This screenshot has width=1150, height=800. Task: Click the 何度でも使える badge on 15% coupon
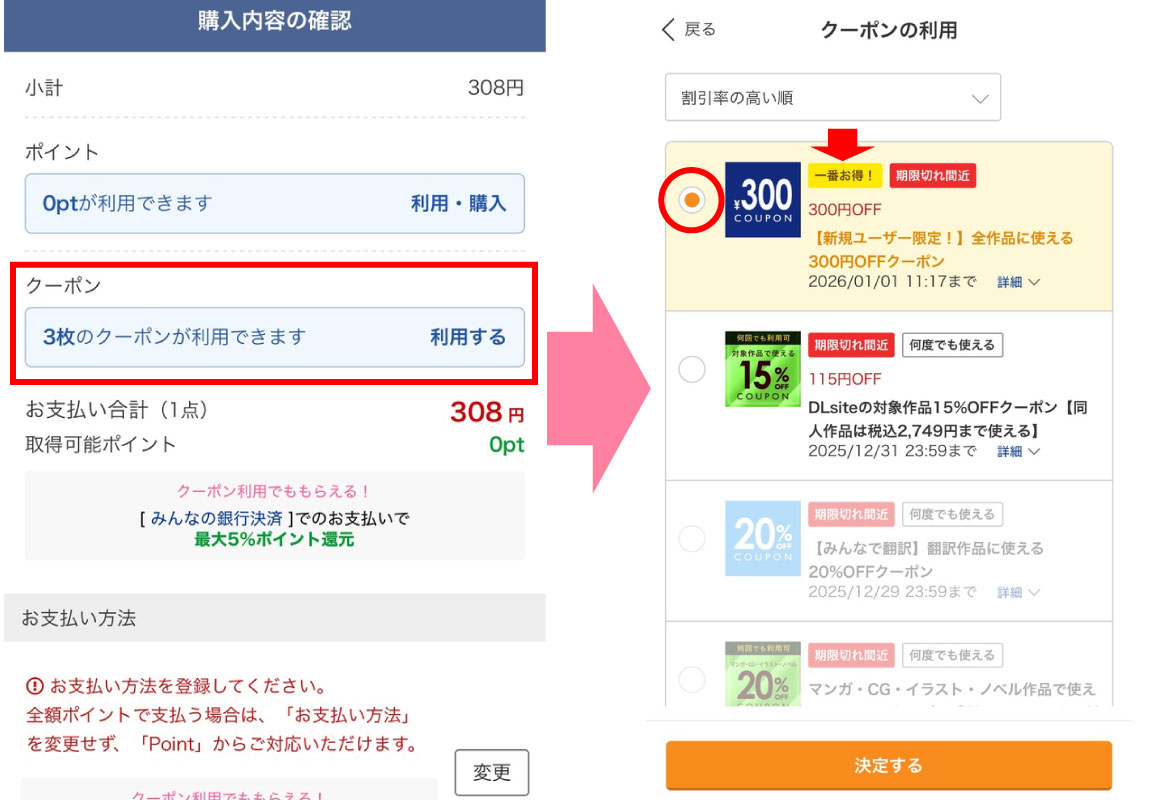(952, 345)
